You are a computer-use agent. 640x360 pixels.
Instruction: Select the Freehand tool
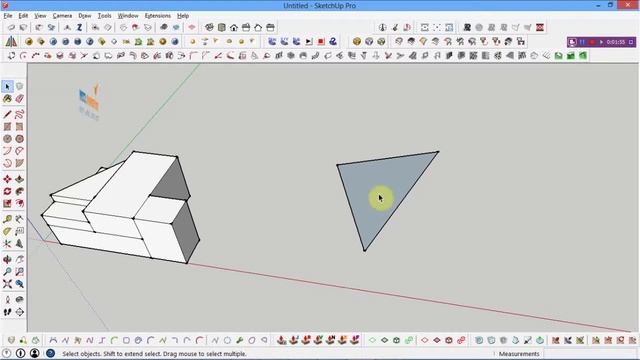click(19, 114)
